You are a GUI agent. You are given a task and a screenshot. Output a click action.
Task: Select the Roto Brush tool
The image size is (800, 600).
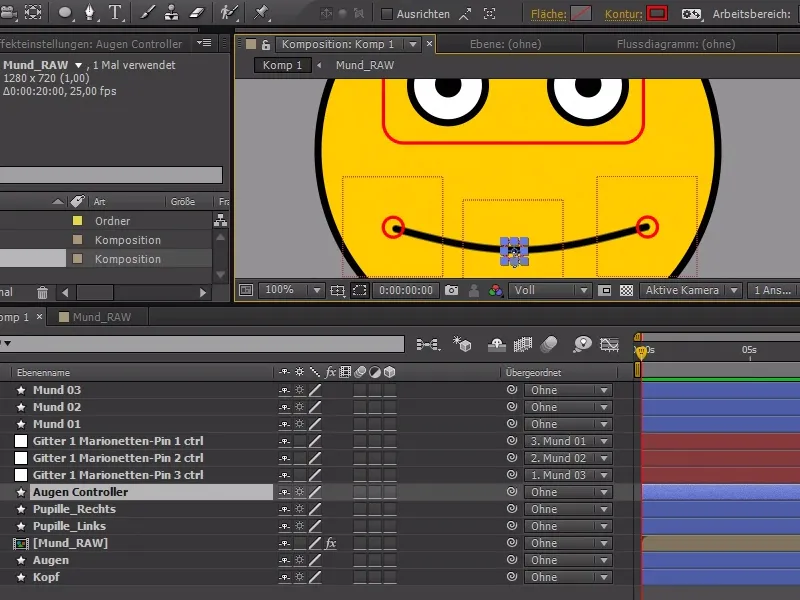pyautogui.click(x=229, y=12)
